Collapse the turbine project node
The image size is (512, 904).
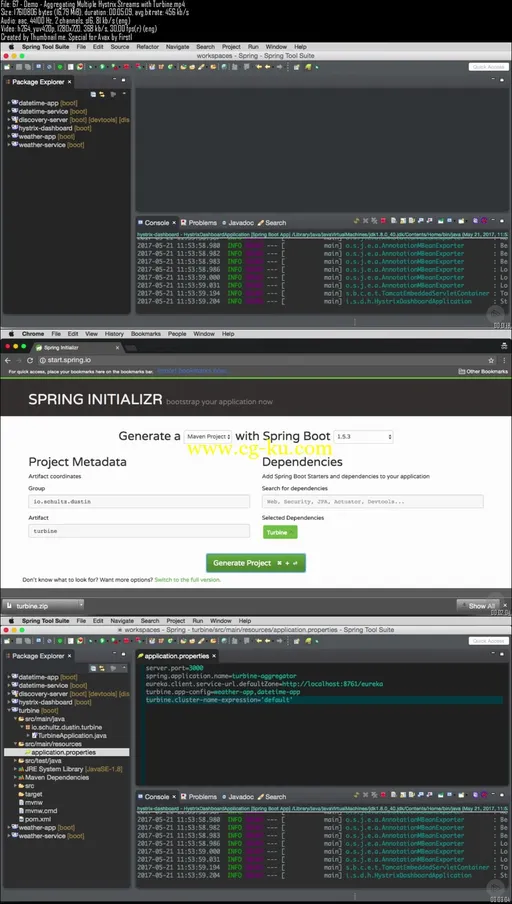point(9,711)
